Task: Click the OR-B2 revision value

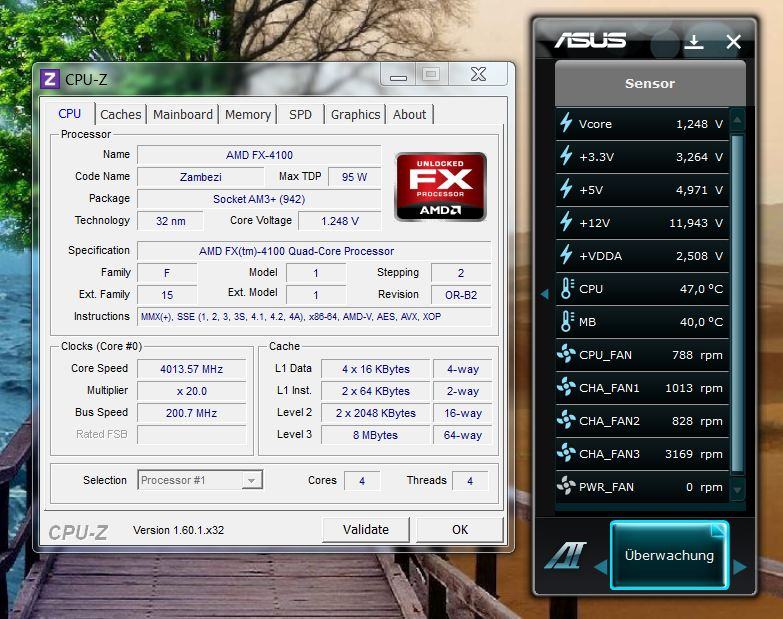Action: click(461, 295)
